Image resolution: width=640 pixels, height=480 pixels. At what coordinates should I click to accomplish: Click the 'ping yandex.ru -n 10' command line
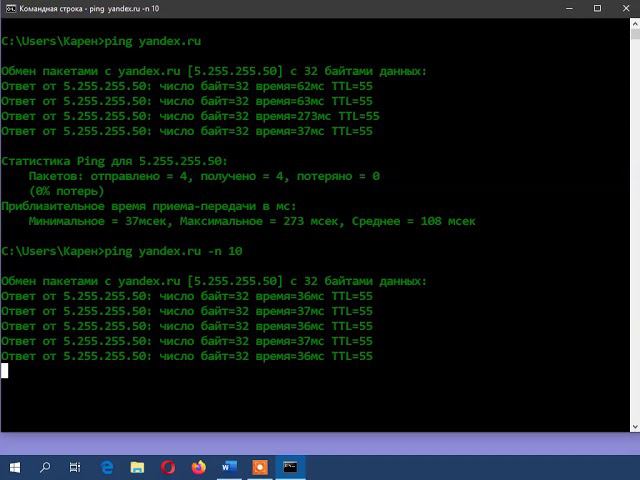[122, 251]
